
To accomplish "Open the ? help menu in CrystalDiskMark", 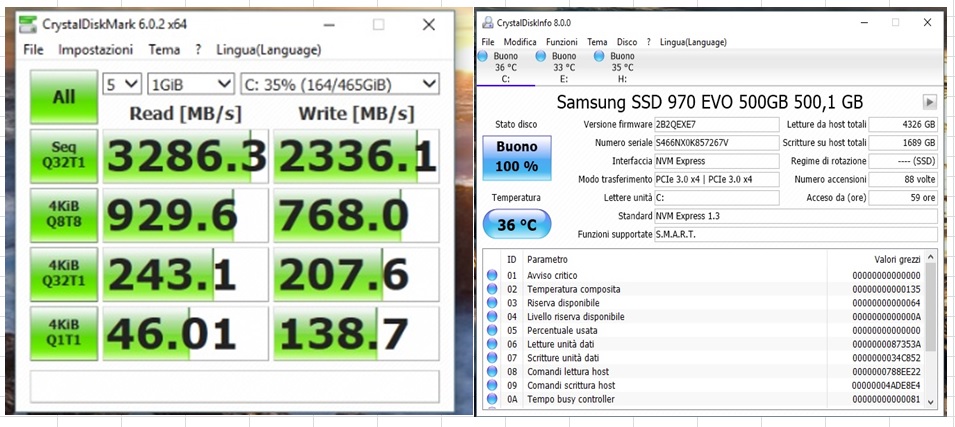I will 198,50.
